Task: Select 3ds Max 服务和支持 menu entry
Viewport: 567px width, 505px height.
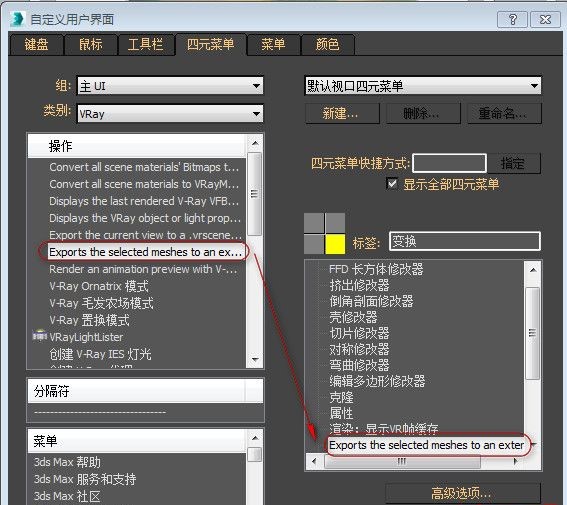Action: tap(85, 479)
